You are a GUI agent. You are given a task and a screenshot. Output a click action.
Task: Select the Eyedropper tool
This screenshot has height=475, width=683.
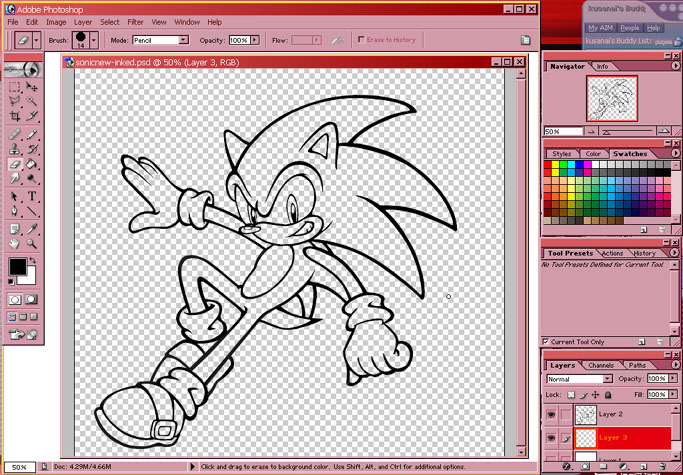click(x=31, y=229)
